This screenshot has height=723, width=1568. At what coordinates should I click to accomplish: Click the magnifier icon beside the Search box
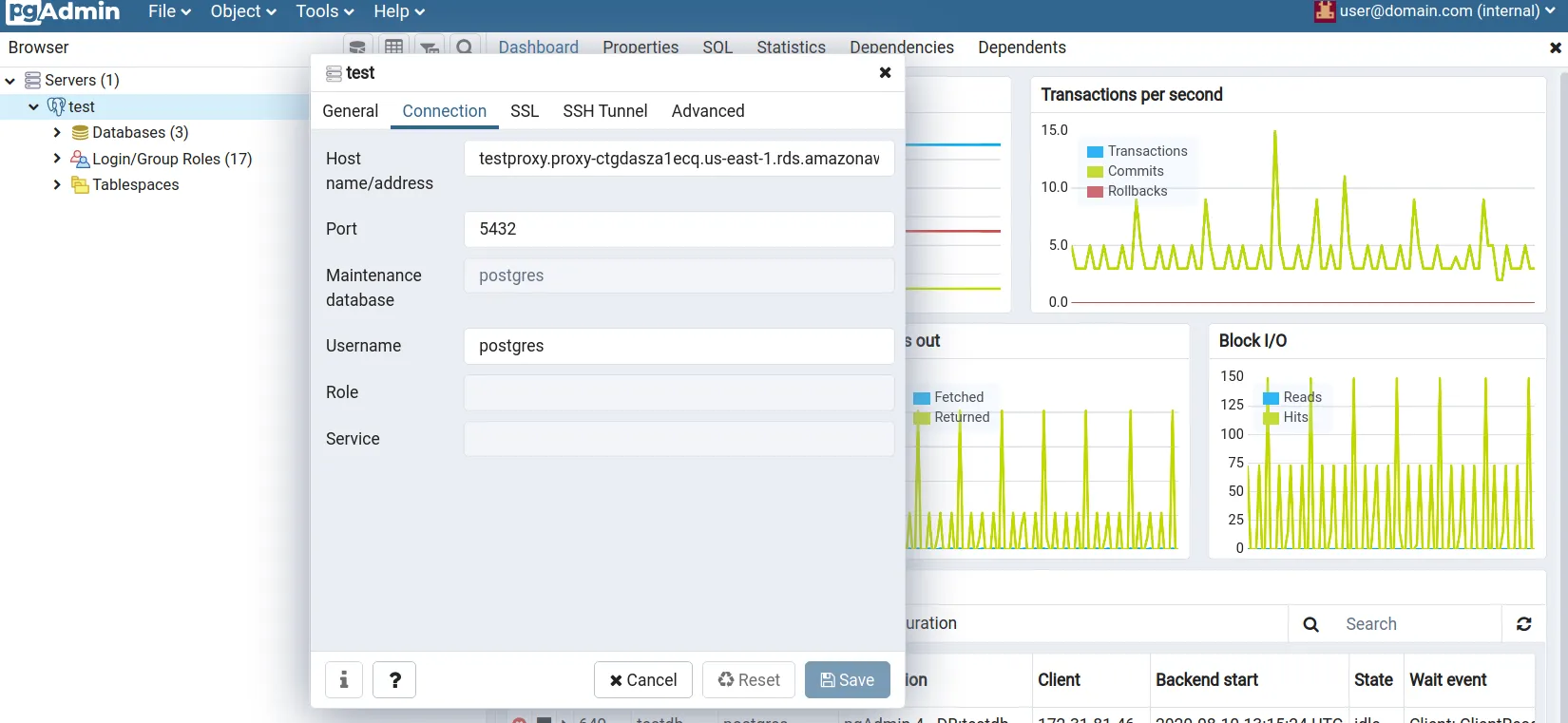pyautogui.click(x=1311, y=624)
